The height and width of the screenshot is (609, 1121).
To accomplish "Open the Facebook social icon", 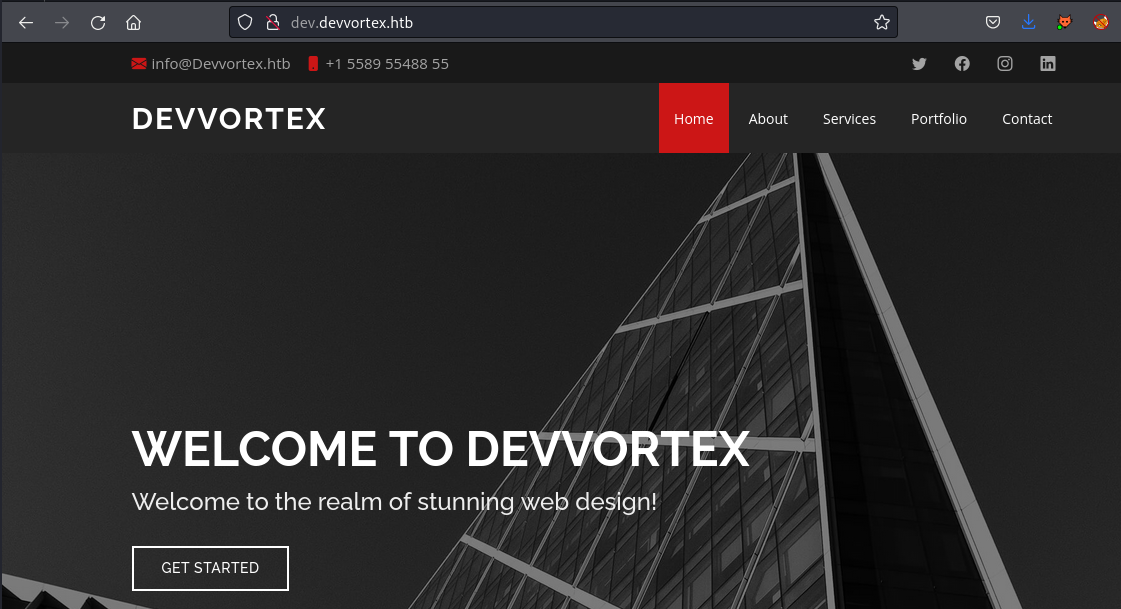I will click(x=962, y=63).
